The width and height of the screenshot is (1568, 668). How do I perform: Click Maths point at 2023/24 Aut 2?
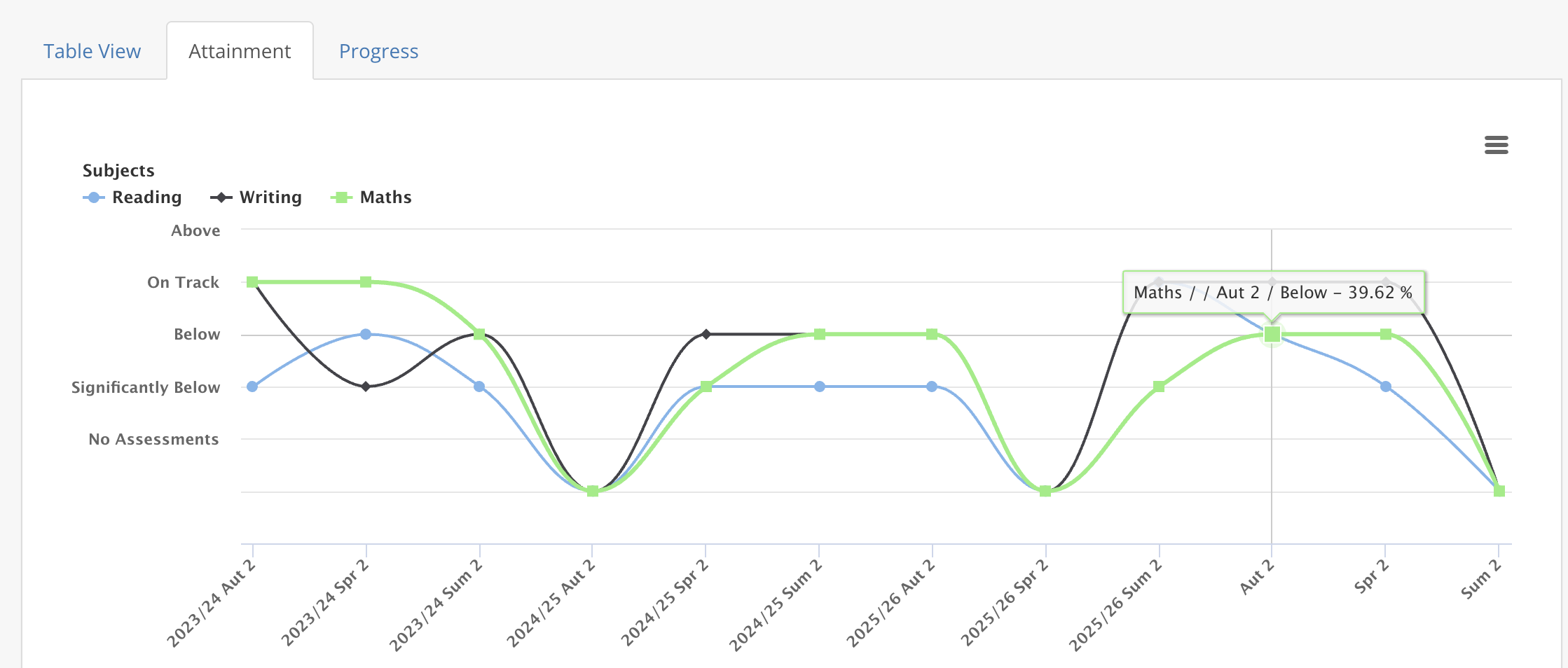252,282
